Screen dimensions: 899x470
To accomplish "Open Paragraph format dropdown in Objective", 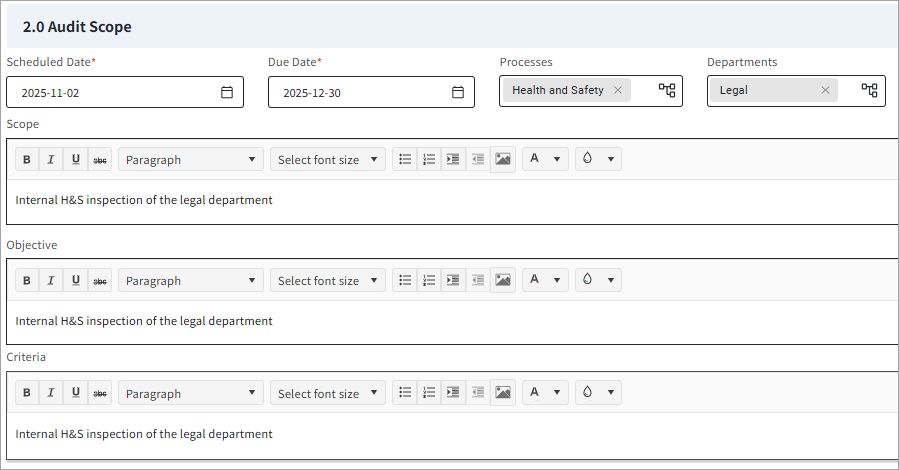I will pyautogui.click(x=191, y=280).
